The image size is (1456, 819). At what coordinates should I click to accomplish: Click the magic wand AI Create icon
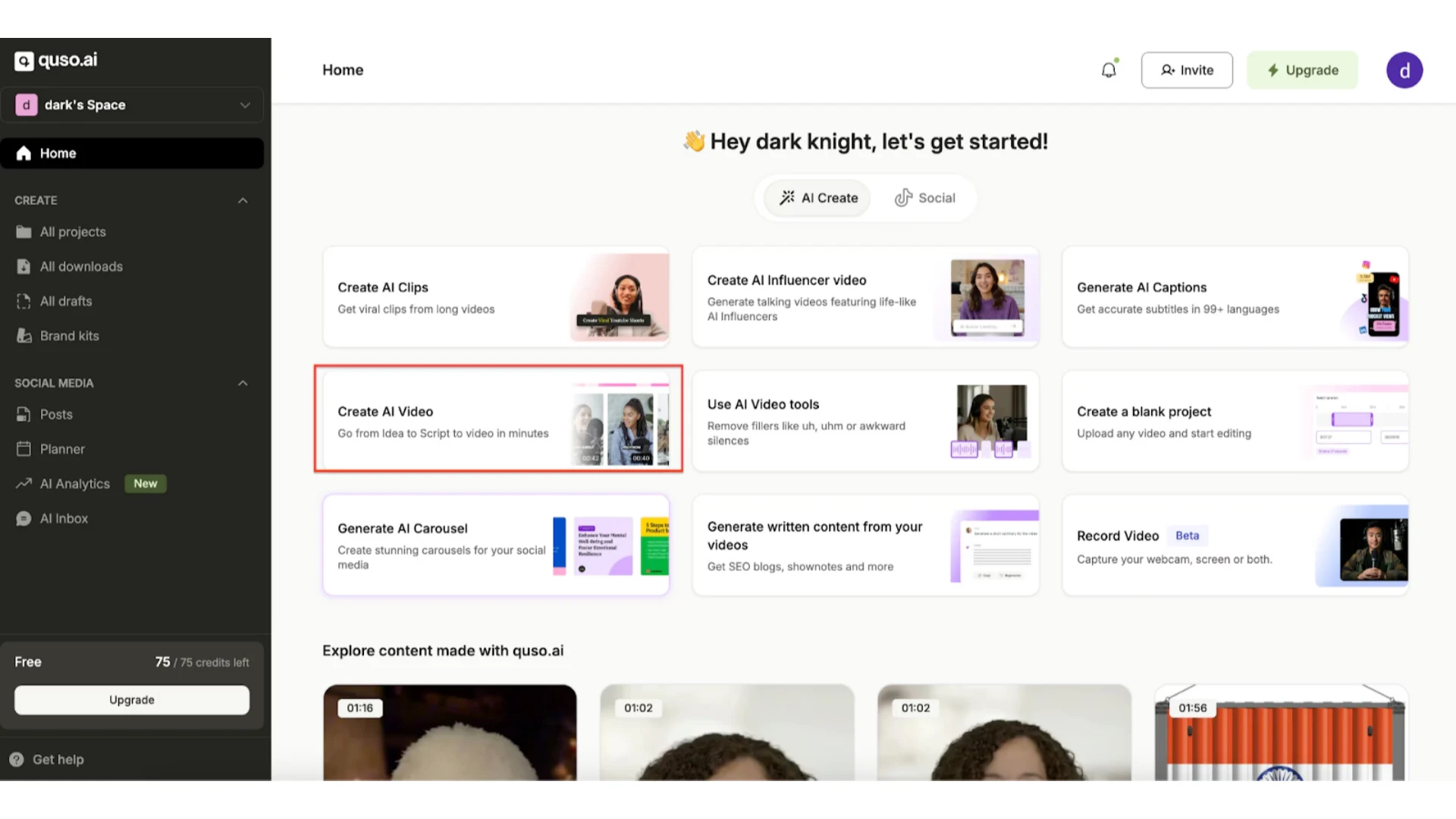click(787, 198)
